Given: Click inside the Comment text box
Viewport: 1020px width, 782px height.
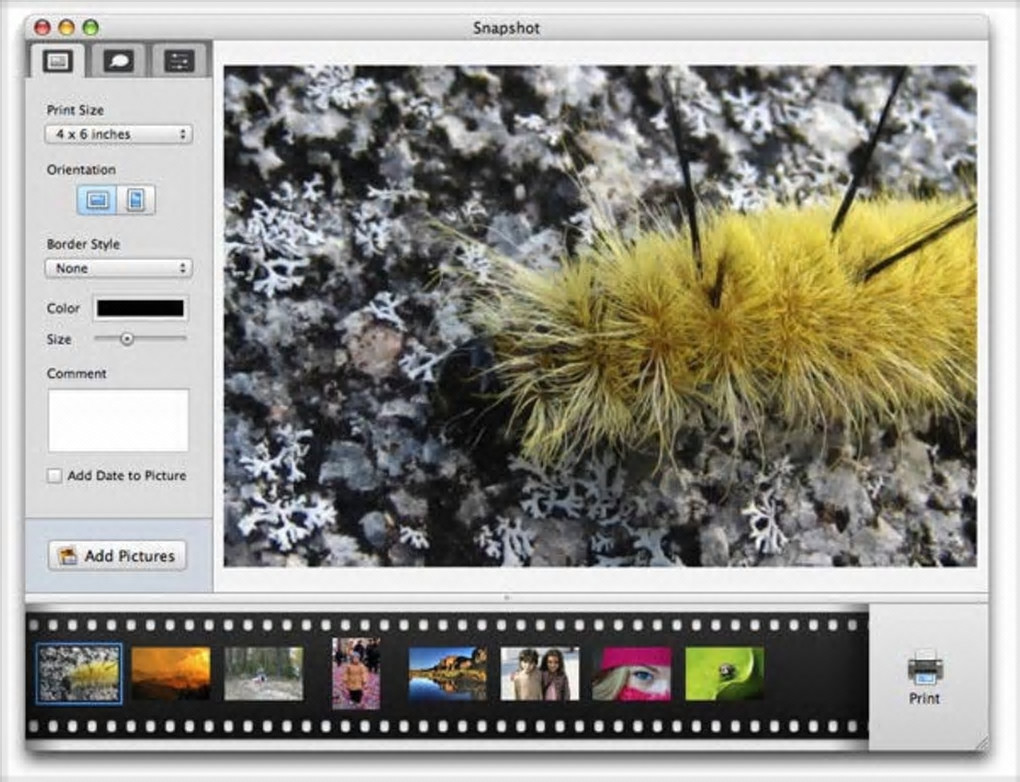Looking at the screenshot, I should pyautogui.click(x=118, y=420).
